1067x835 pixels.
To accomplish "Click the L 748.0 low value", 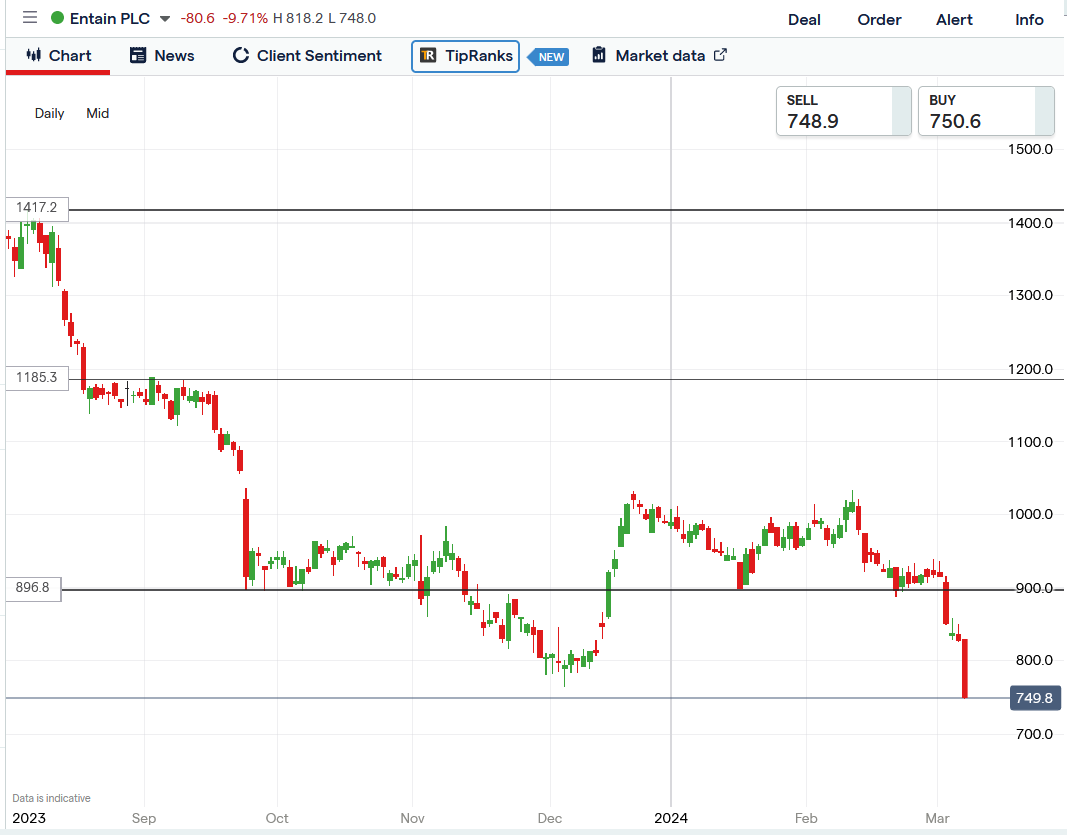I will tap(352, 18).
